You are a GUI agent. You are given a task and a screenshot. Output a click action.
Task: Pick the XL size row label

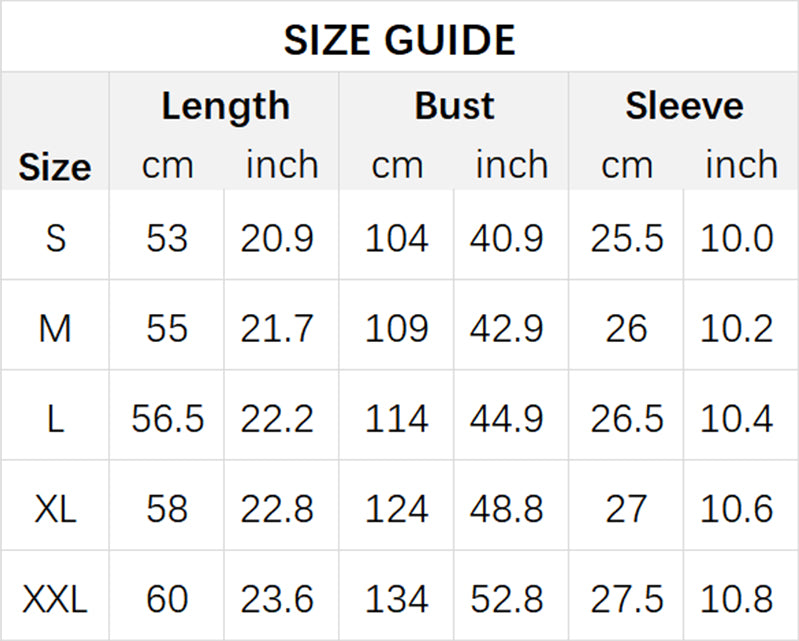pyautogui.click(x=55, y=509)
